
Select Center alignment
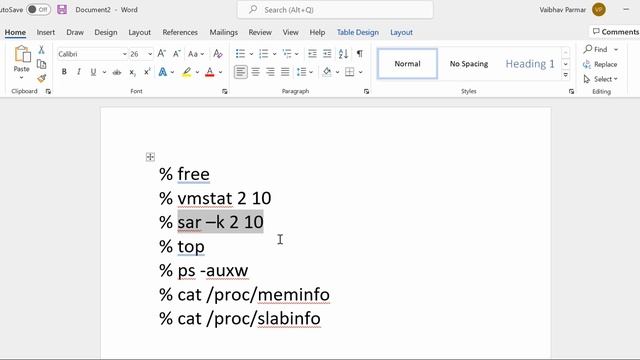(256, 72)
